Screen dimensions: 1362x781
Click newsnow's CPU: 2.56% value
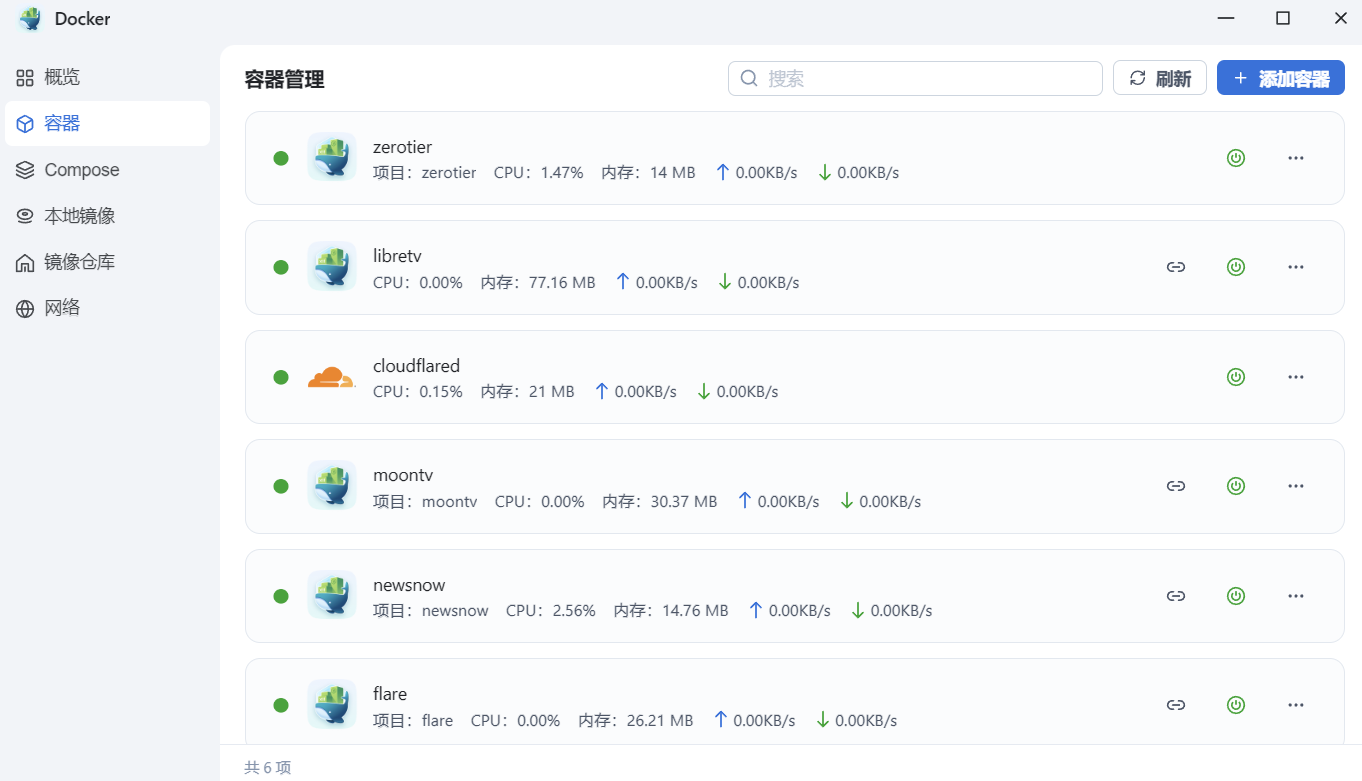point(550,611)
